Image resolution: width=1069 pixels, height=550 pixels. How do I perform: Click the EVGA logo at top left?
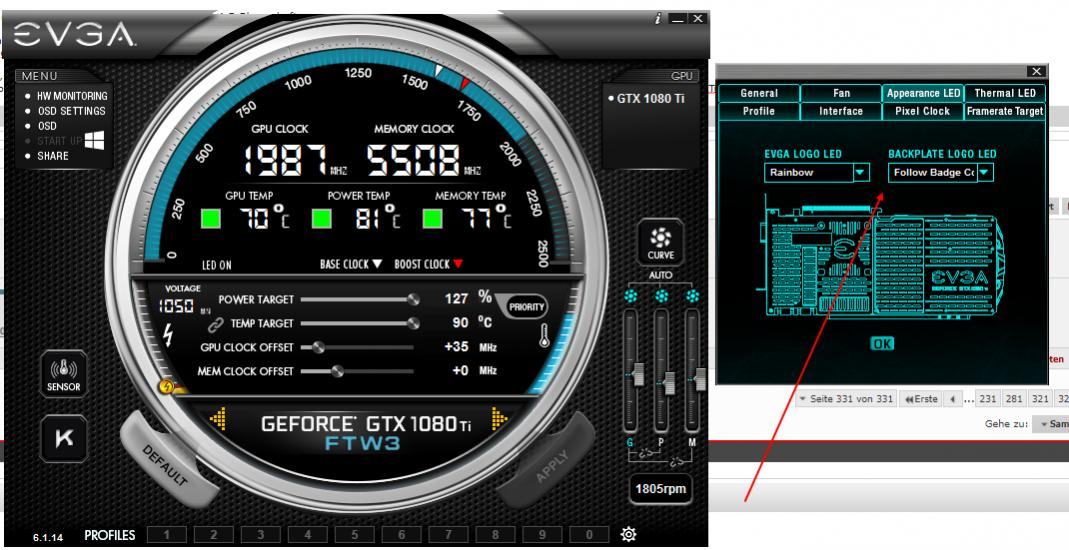pos(74,33)
